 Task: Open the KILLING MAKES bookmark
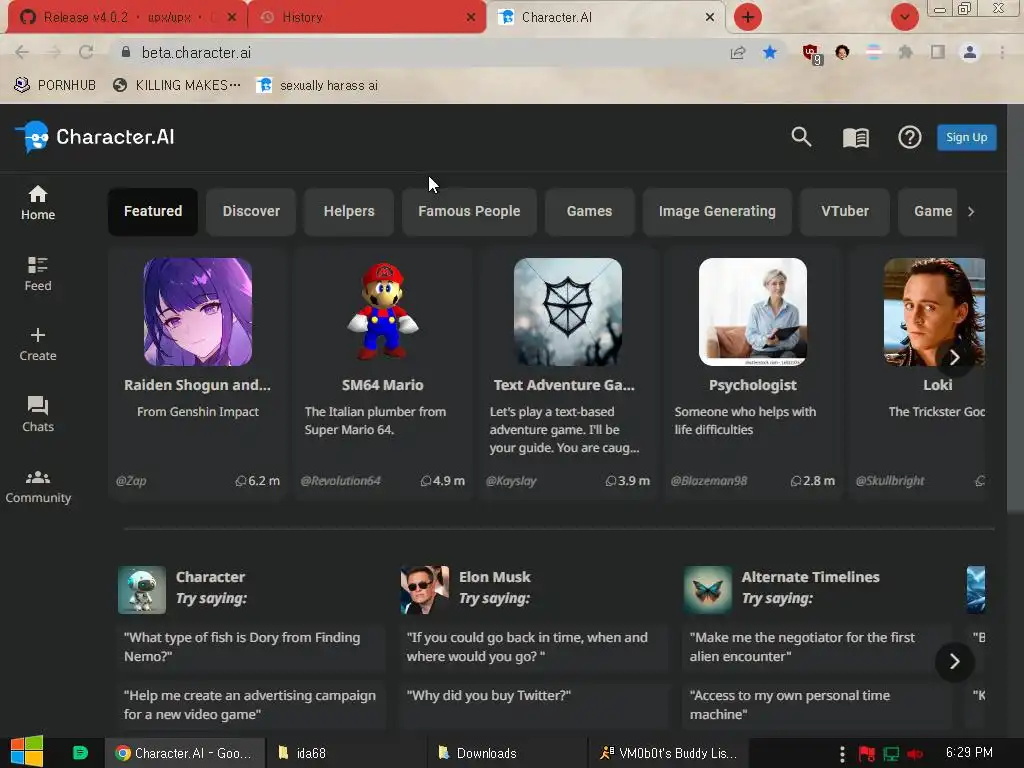click(x=176, y=85)
